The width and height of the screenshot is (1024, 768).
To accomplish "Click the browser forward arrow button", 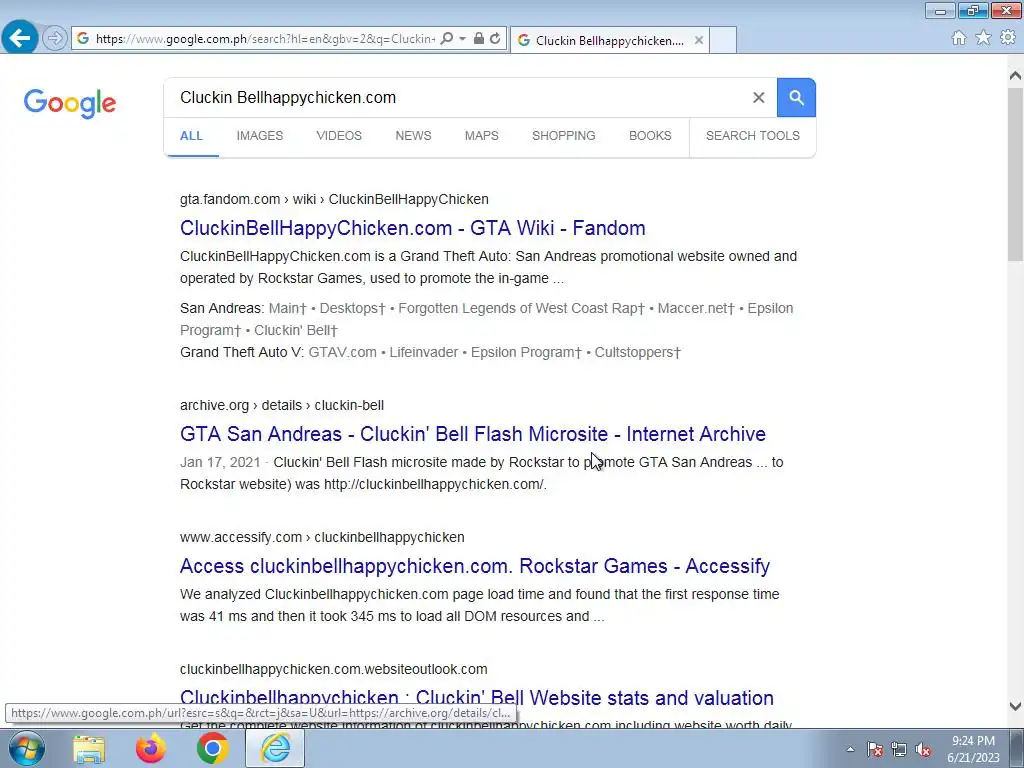I will pos(55,39).
